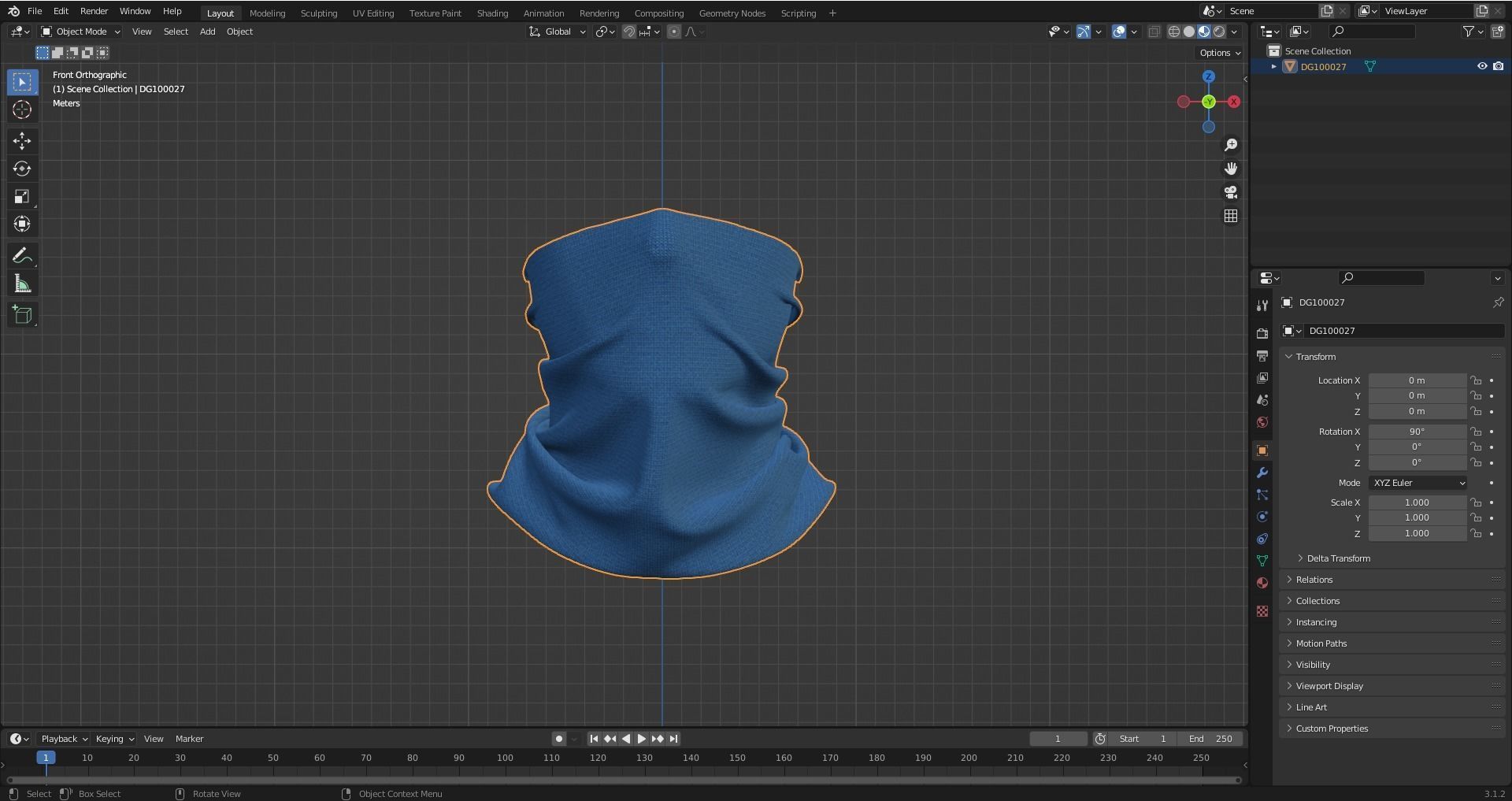Expand the Delta Transform section
This screenshot has height=801, width=1512.
[1338, 558]
